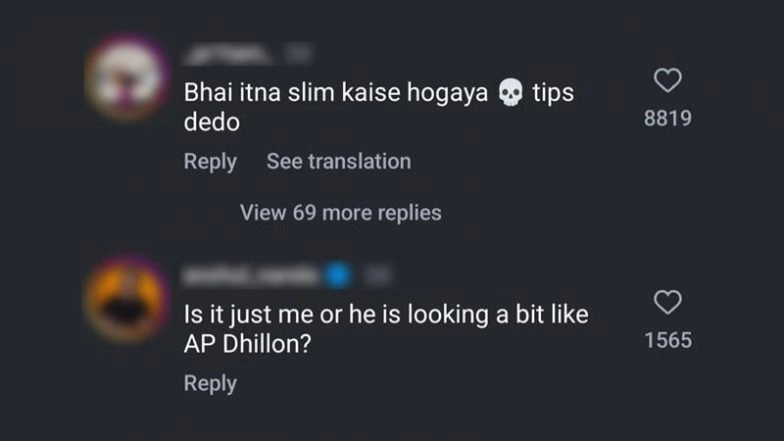Open the orange profile picture avatar

coord(127,300)
